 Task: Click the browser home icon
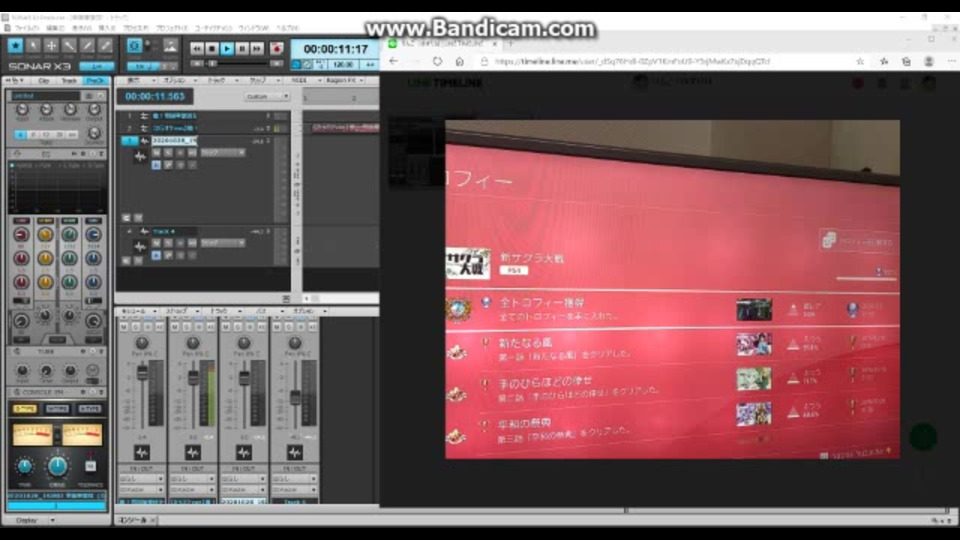[459, 61]
